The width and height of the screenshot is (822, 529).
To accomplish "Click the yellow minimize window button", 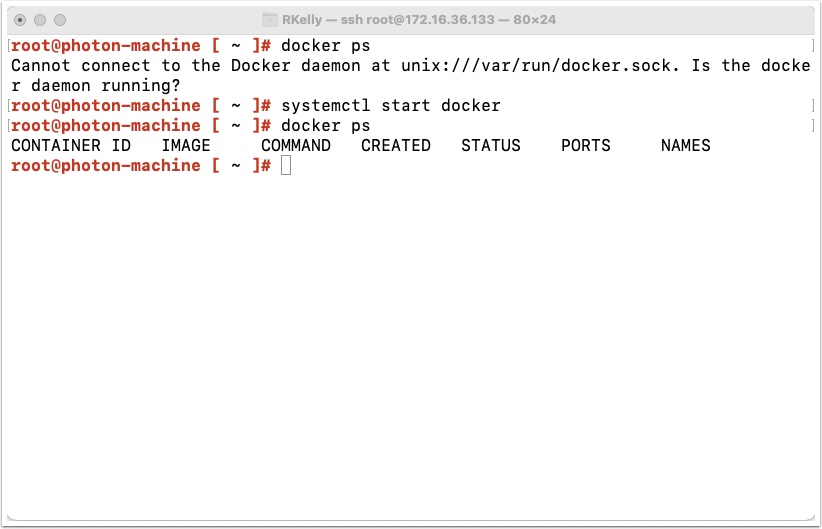I will pos(40,20).
